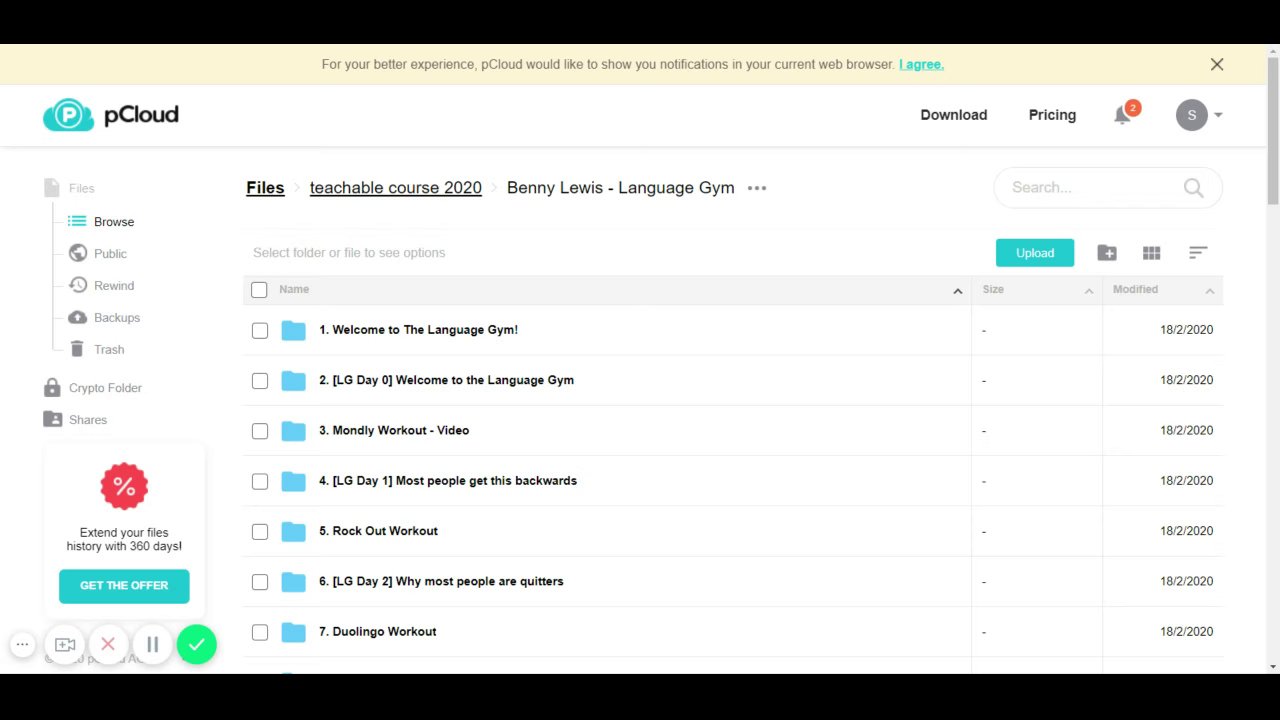This screenshot has height=720, width=1280.
Task: Open '3. Mondly Workout - Video' folder name
Action: click(x=394, y=431)
